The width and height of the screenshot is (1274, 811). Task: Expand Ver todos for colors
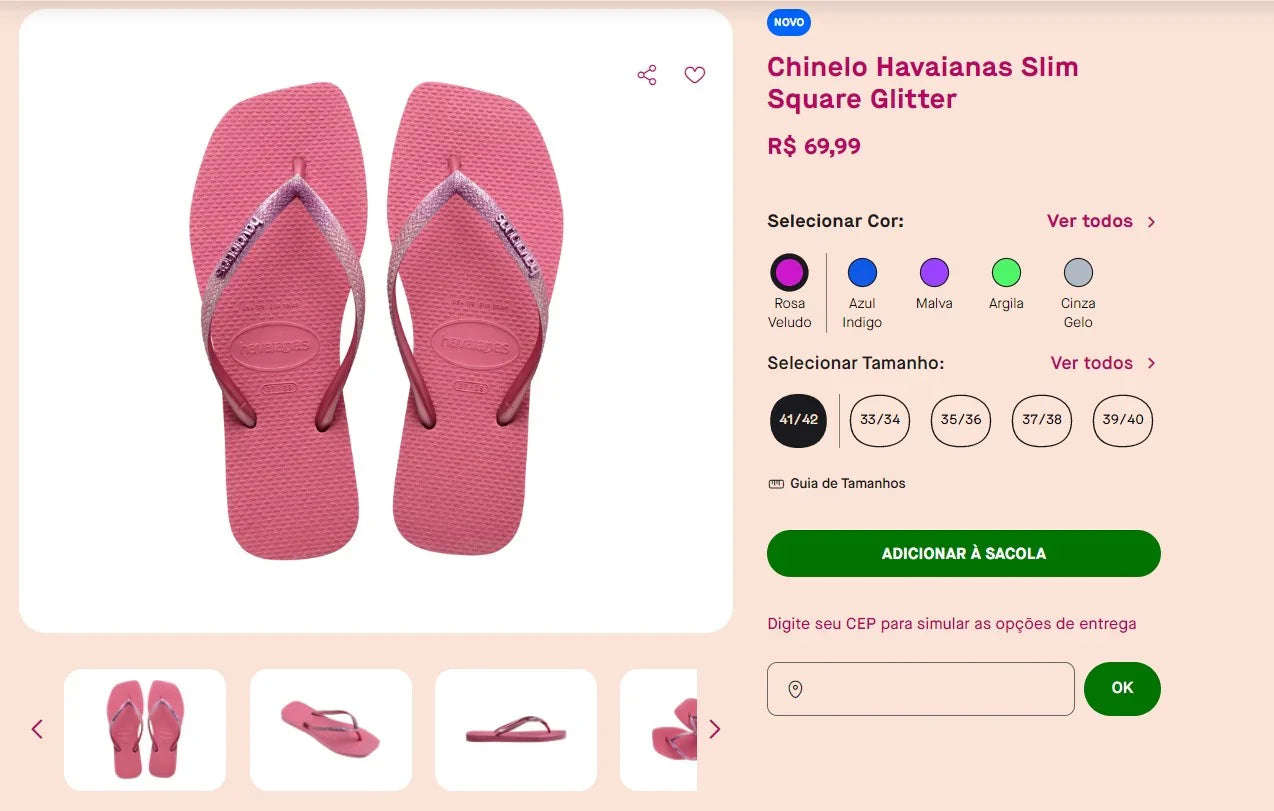coord(1092,221)
